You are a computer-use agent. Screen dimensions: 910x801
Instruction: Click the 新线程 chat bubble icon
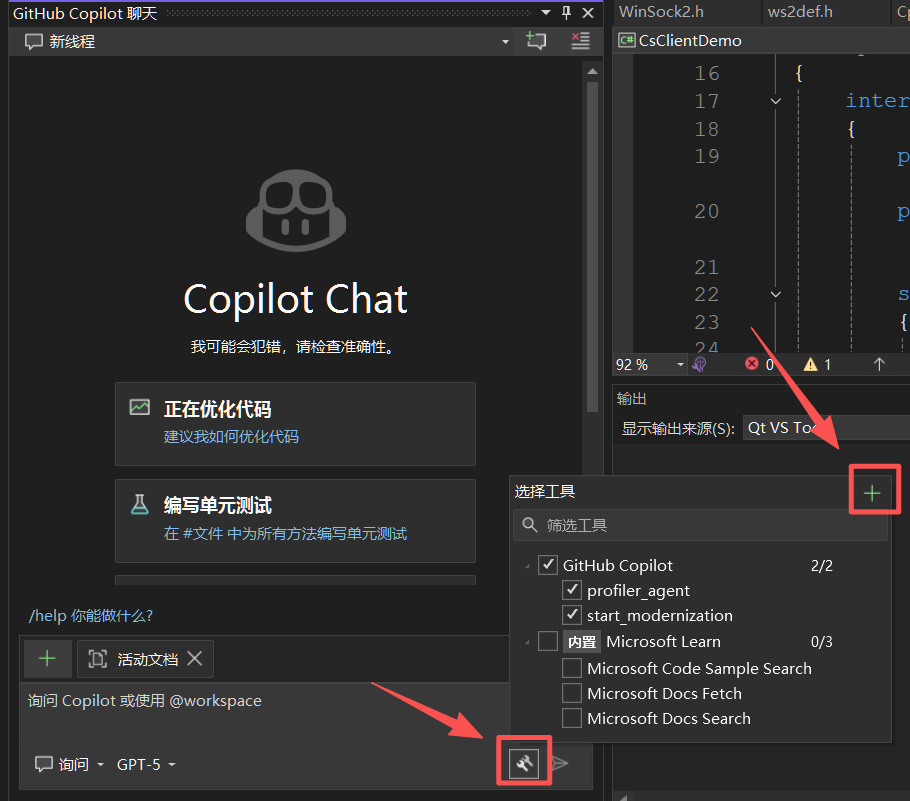point(33,41)
